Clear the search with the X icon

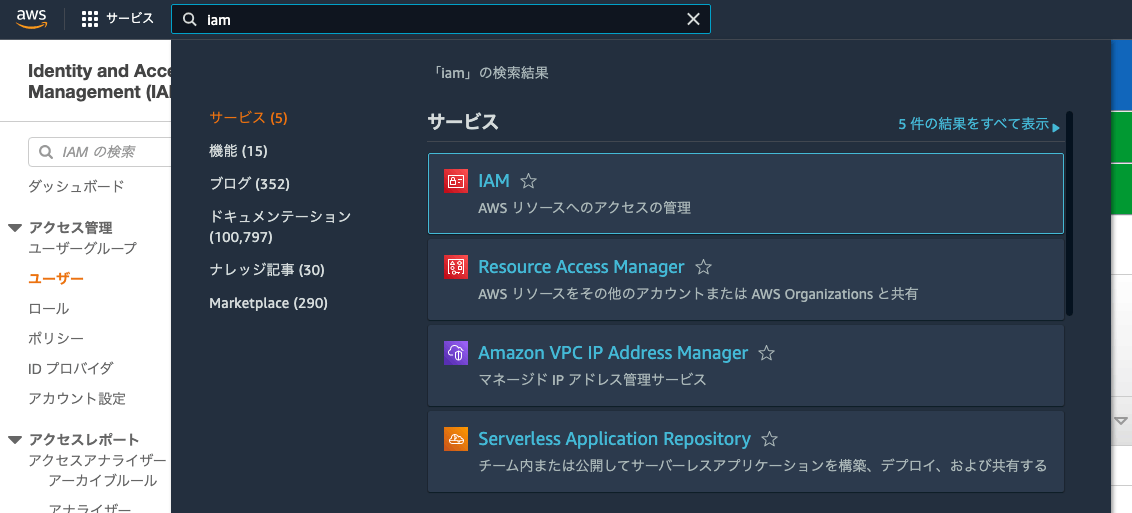coord(693,19)
